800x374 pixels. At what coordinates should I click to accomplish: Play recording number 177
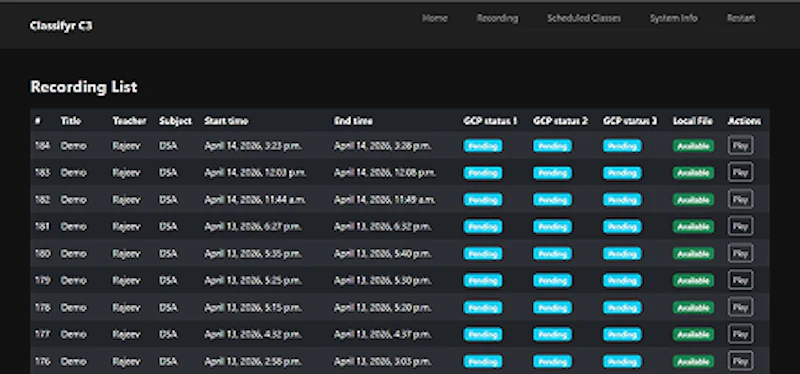(740, 334)
